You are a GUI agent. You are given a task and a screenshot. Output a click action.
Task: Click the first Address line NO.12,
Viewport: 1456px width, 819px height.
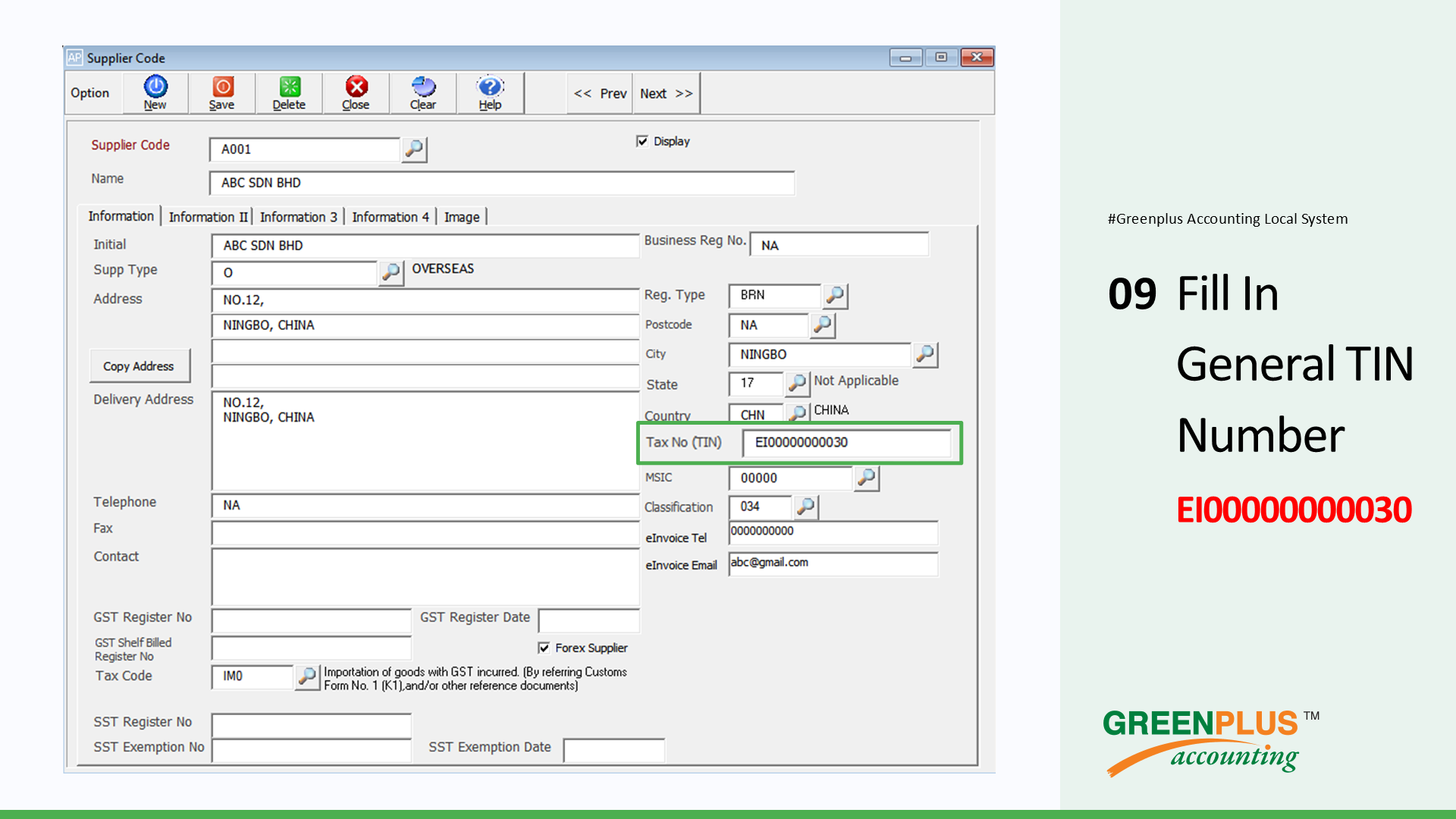tap(425, 300)
